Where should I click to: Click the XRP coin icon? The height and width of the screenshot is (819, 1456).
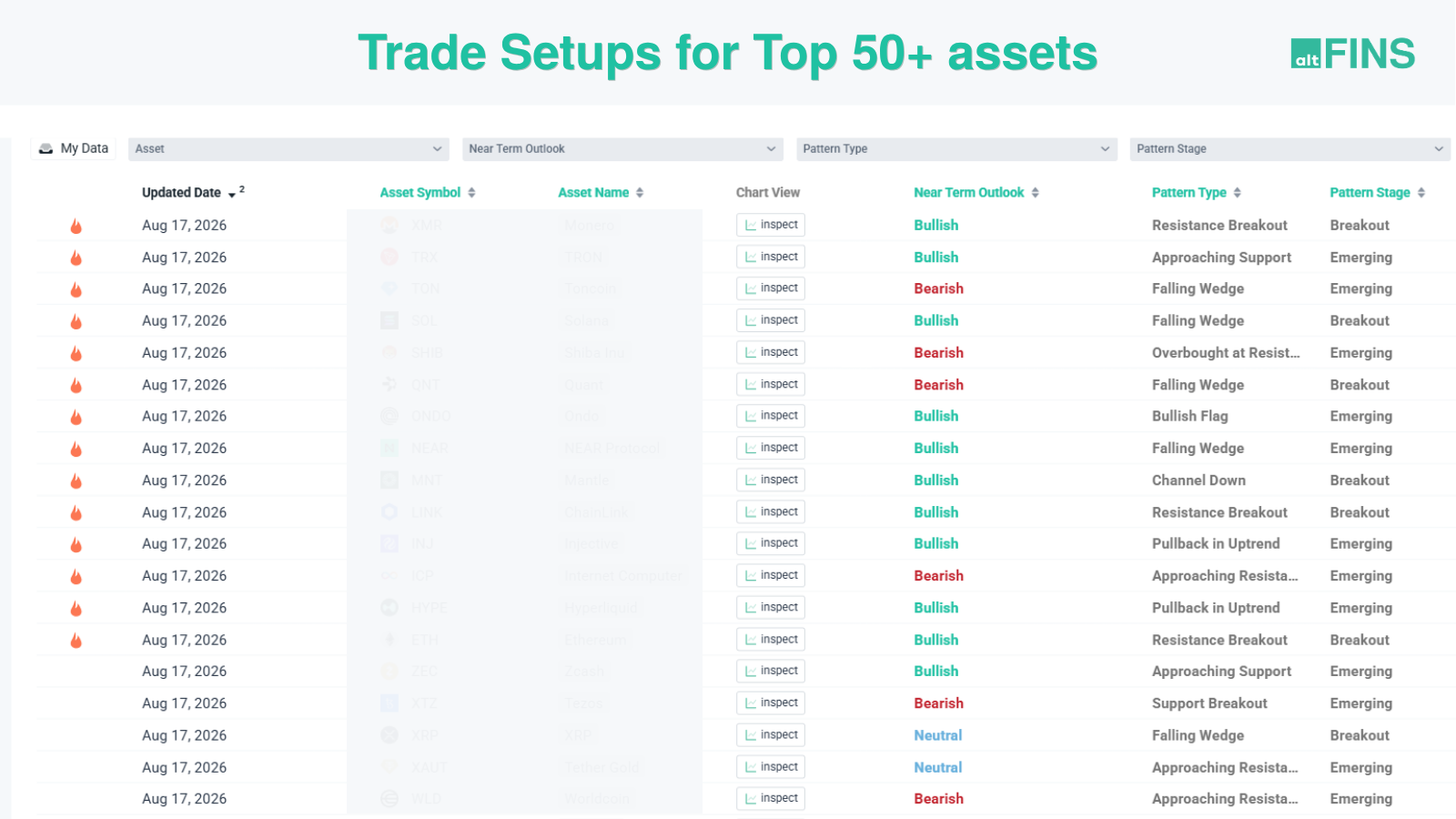pos(389,735)
